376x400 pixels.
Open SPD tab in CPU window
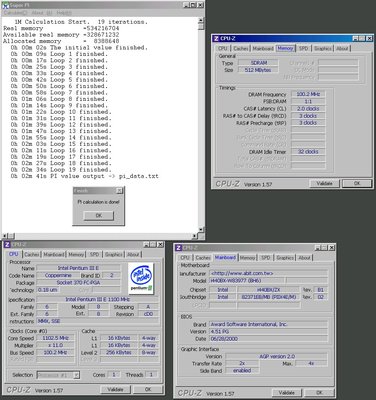[94, 254]
